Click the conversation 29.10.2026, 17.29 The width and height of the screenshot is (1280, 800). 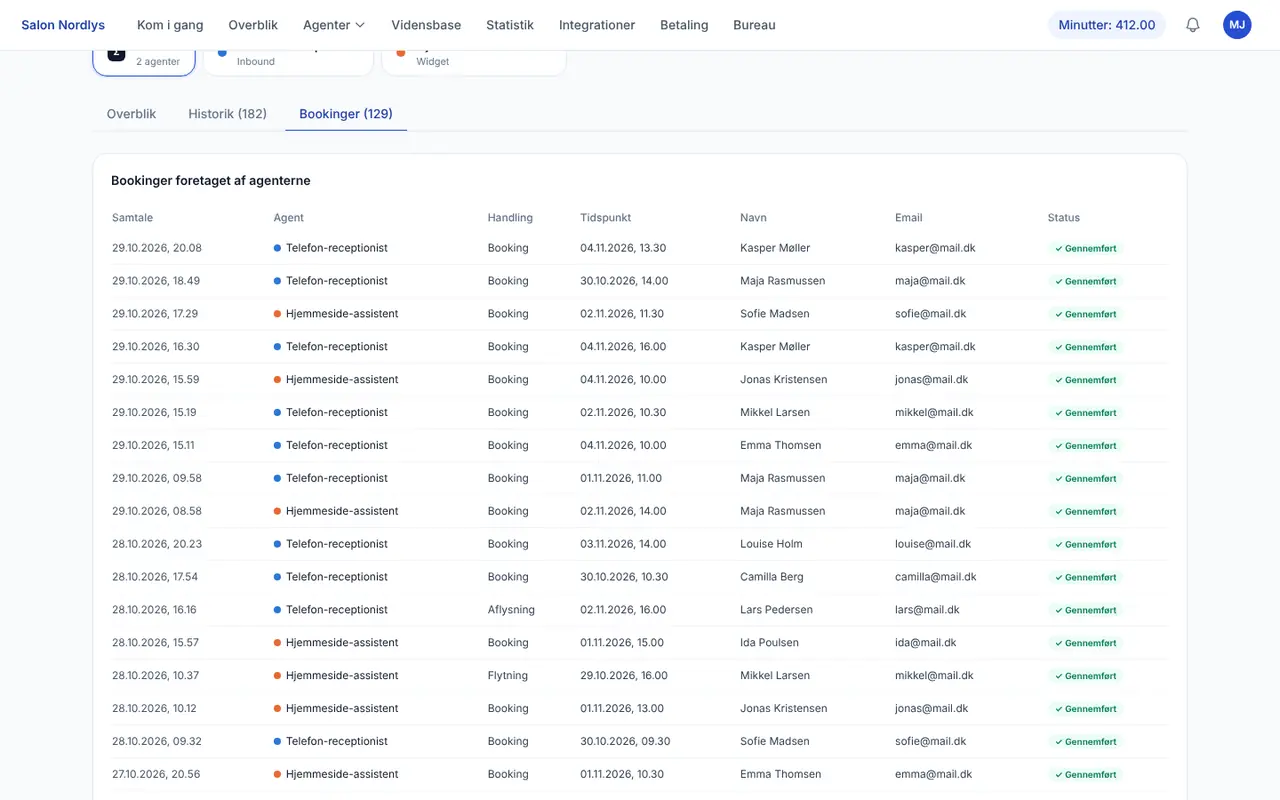pyautogui.click(x=155, y=314)
